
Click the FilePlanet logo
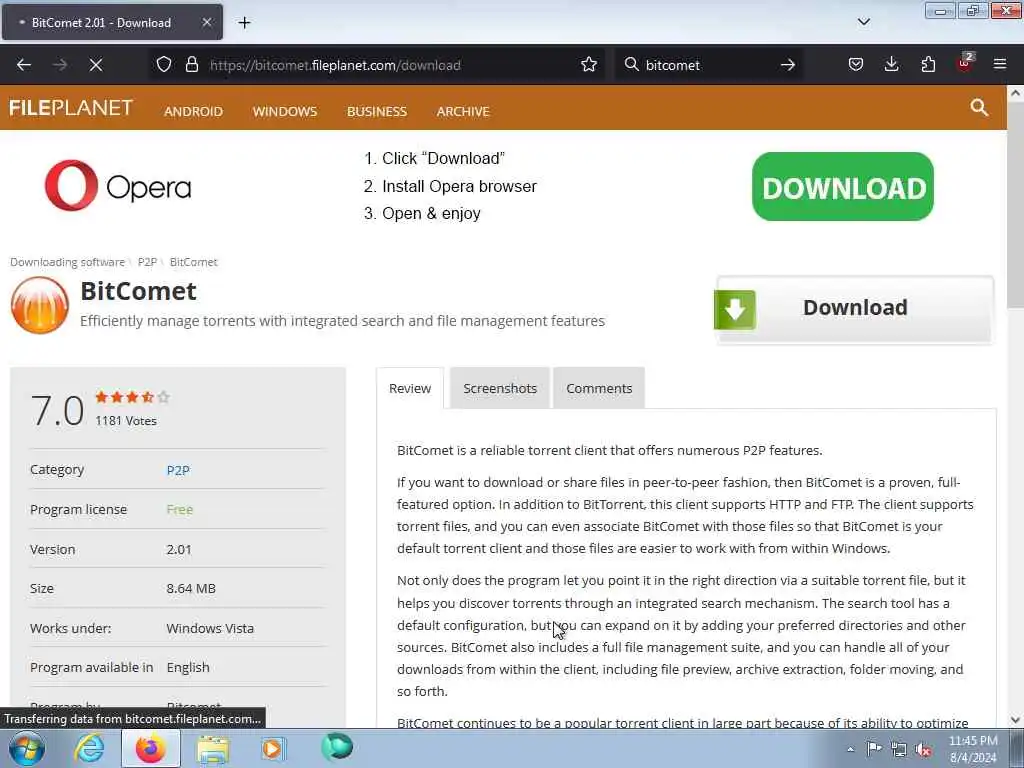71,108
